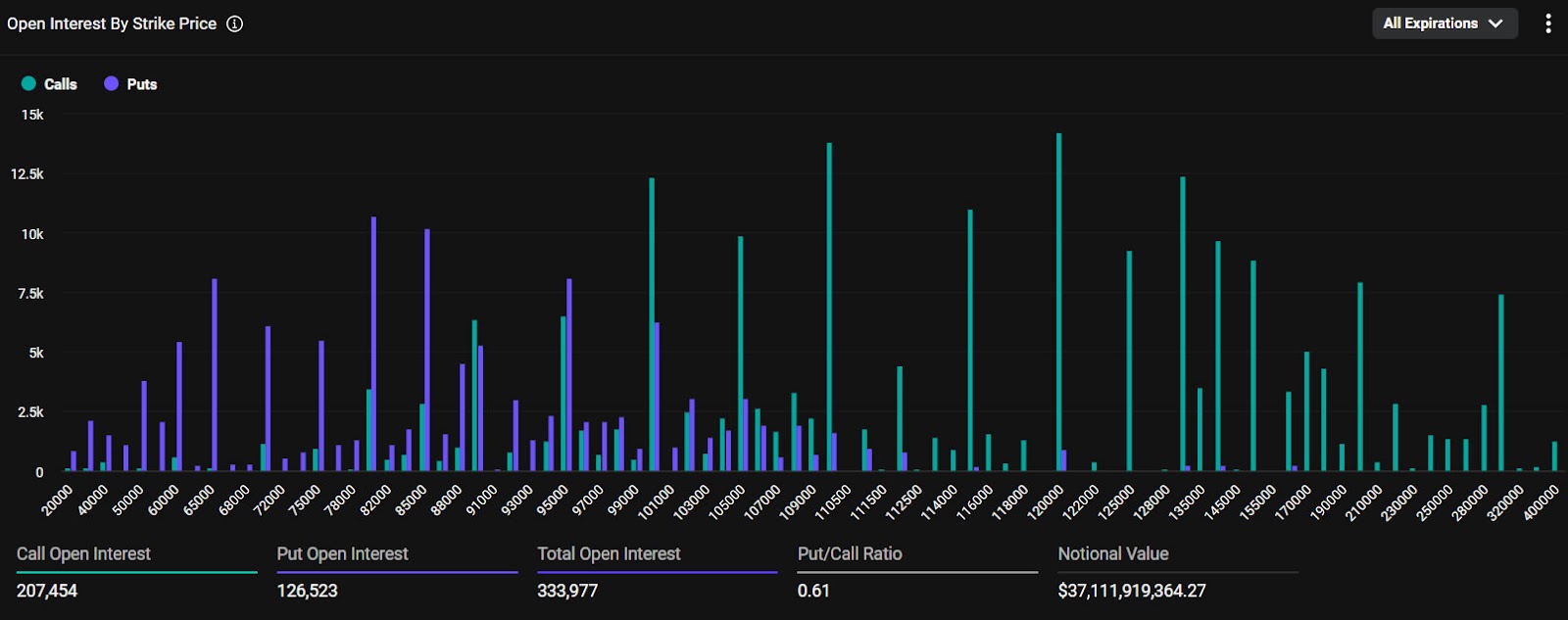Click the 15k y-axis label
Image resolution: width=1568 pixels, height=620 pixels.
pyautogui.click(x=32, y=115)
